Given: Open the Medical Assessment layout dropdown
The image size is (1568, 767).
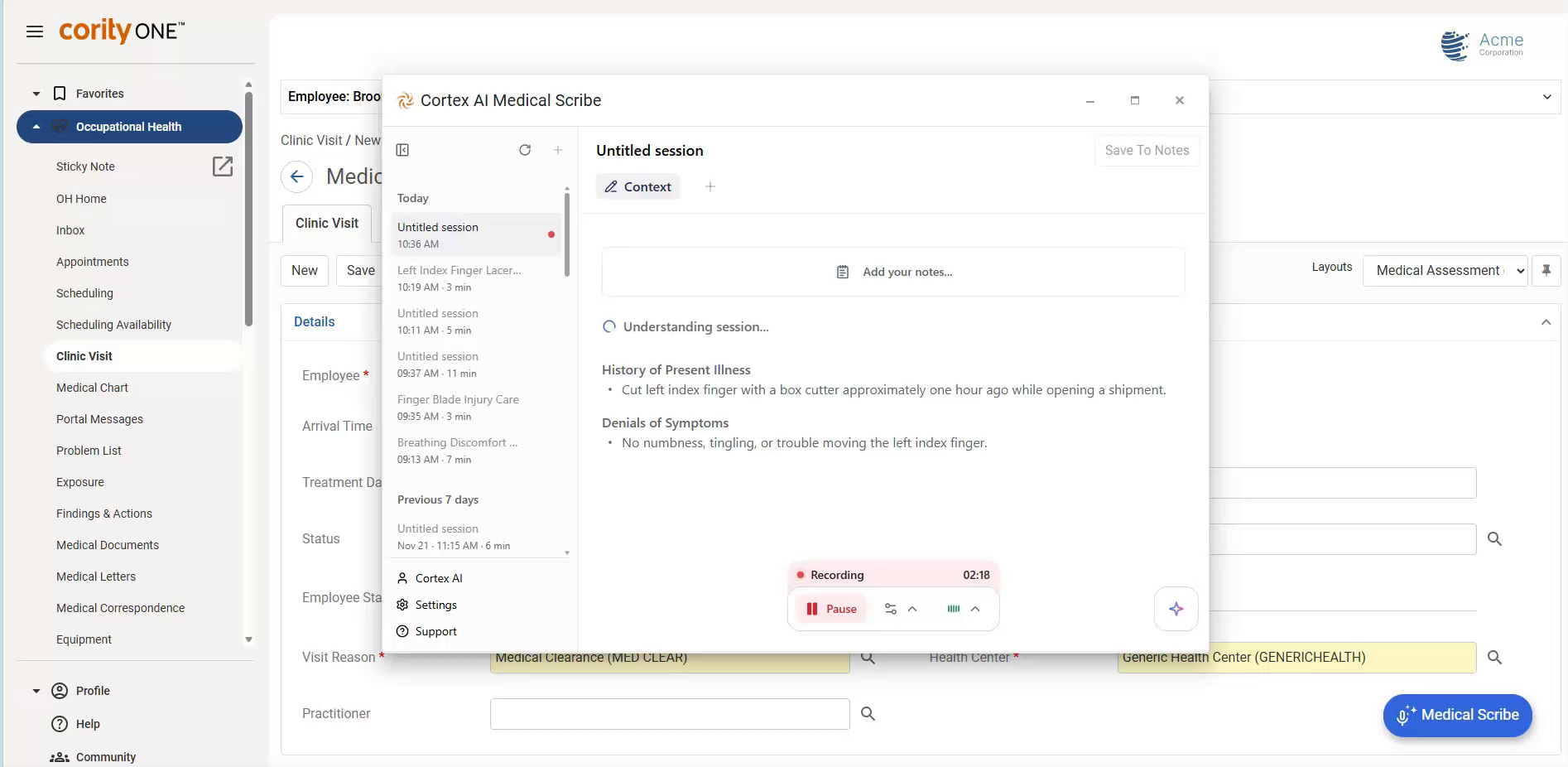Looking at the screenshot, I should click(1445, 270).
